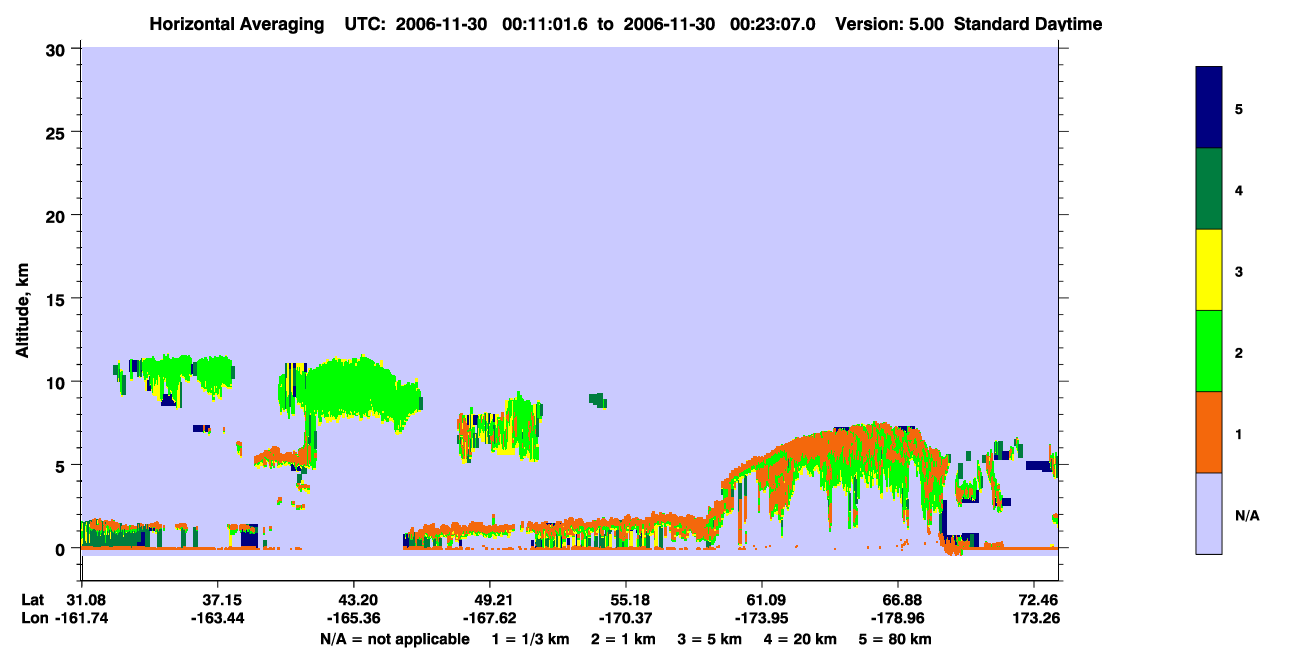Viewport: 1300px width, 667px height.
Task: Click the 'Lon' row label
Action: tap(33, 619)
